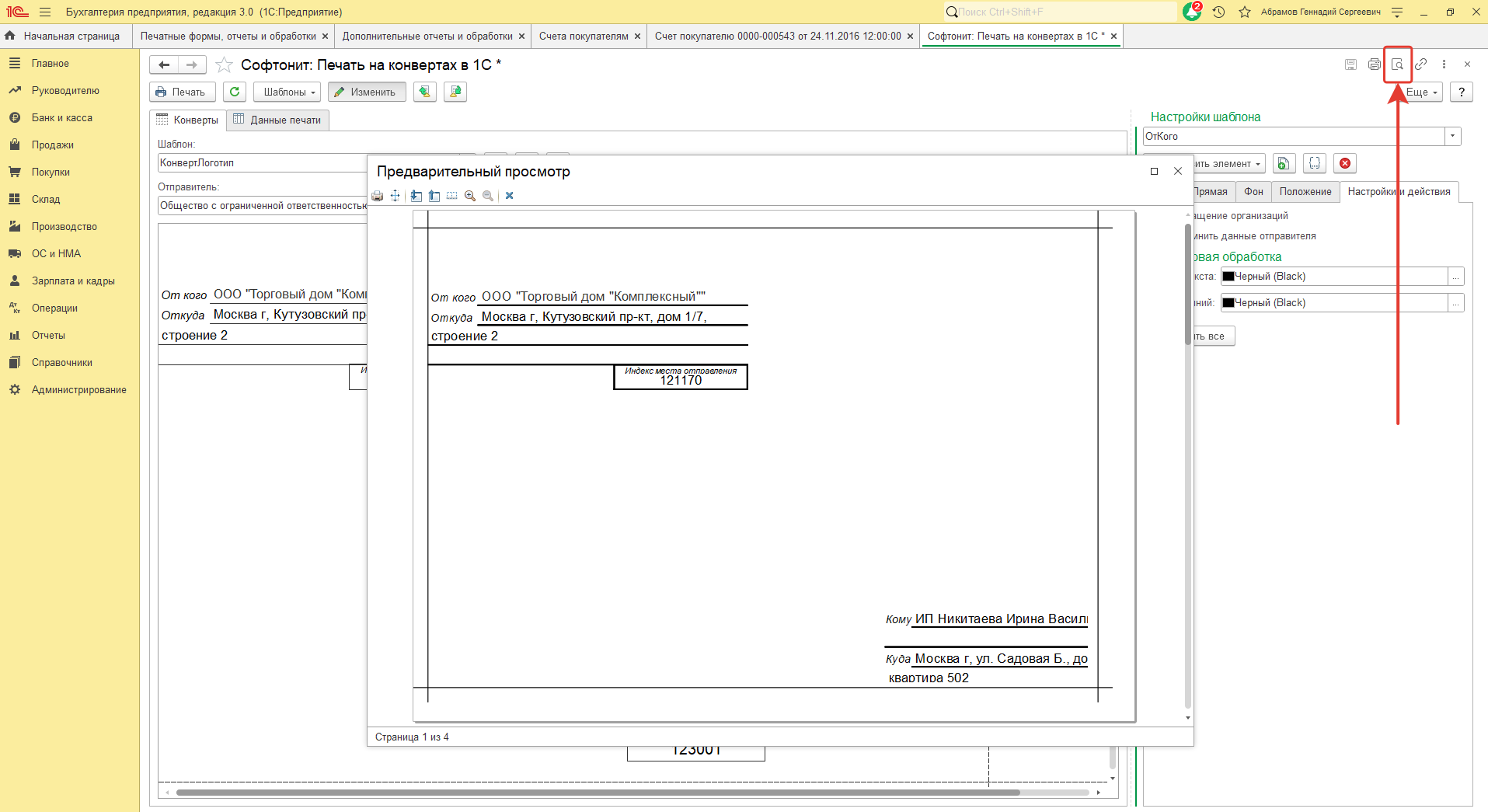The width and height of the screenshot is (1488, 812).
Task: Click the get link chain icon
Action: pyautogui.click(x=1420, y=64)
